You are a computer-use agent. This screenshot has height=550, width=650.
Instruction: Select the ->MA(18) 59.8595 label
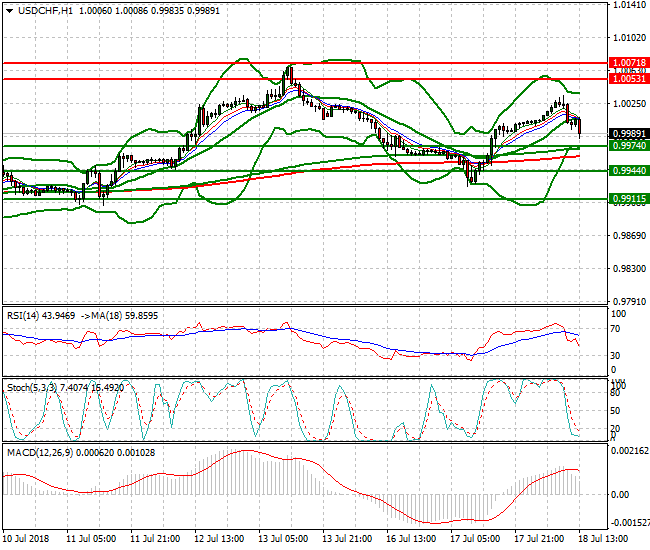pos(119,316)
